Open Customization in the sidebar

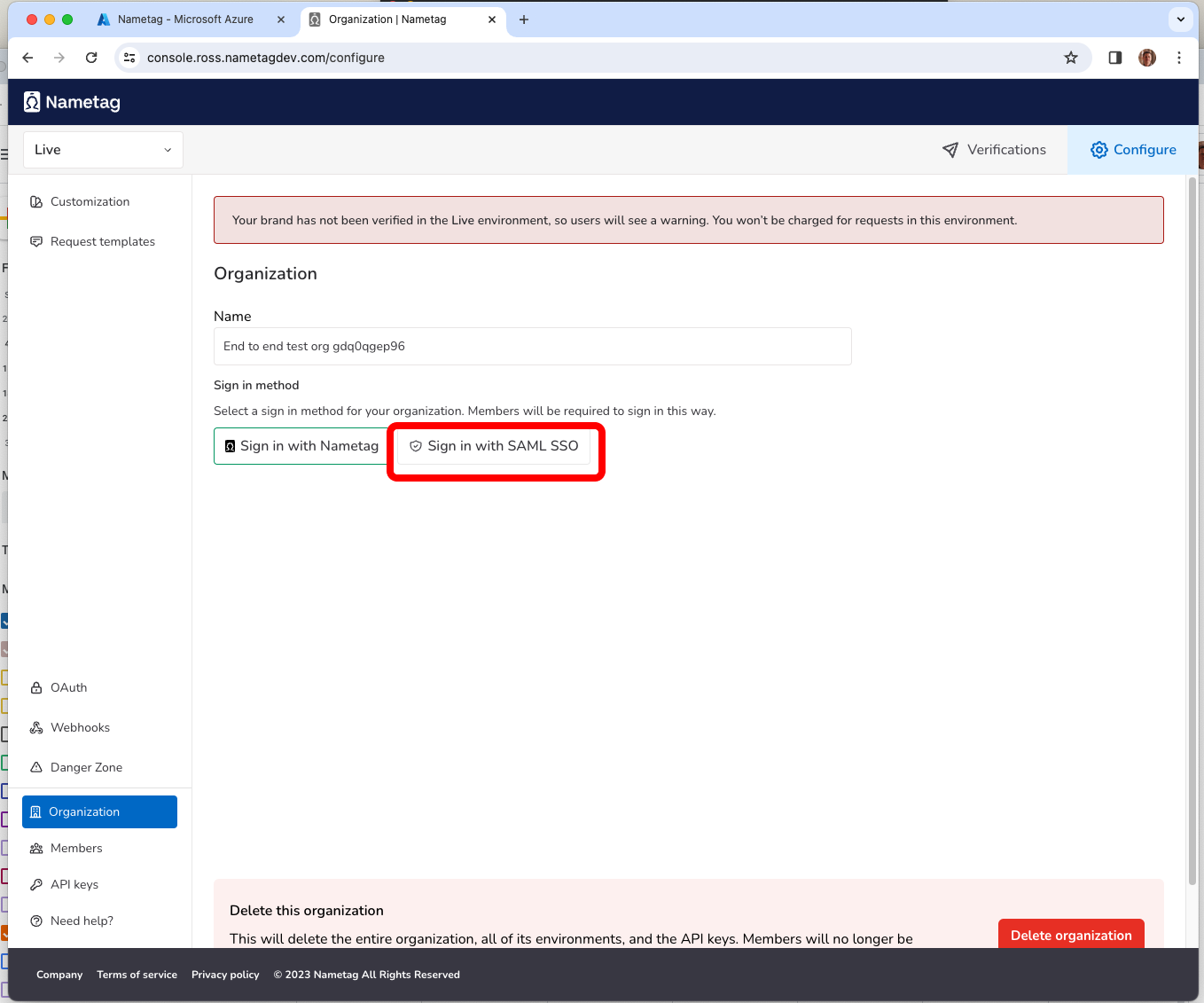point(90,201)
